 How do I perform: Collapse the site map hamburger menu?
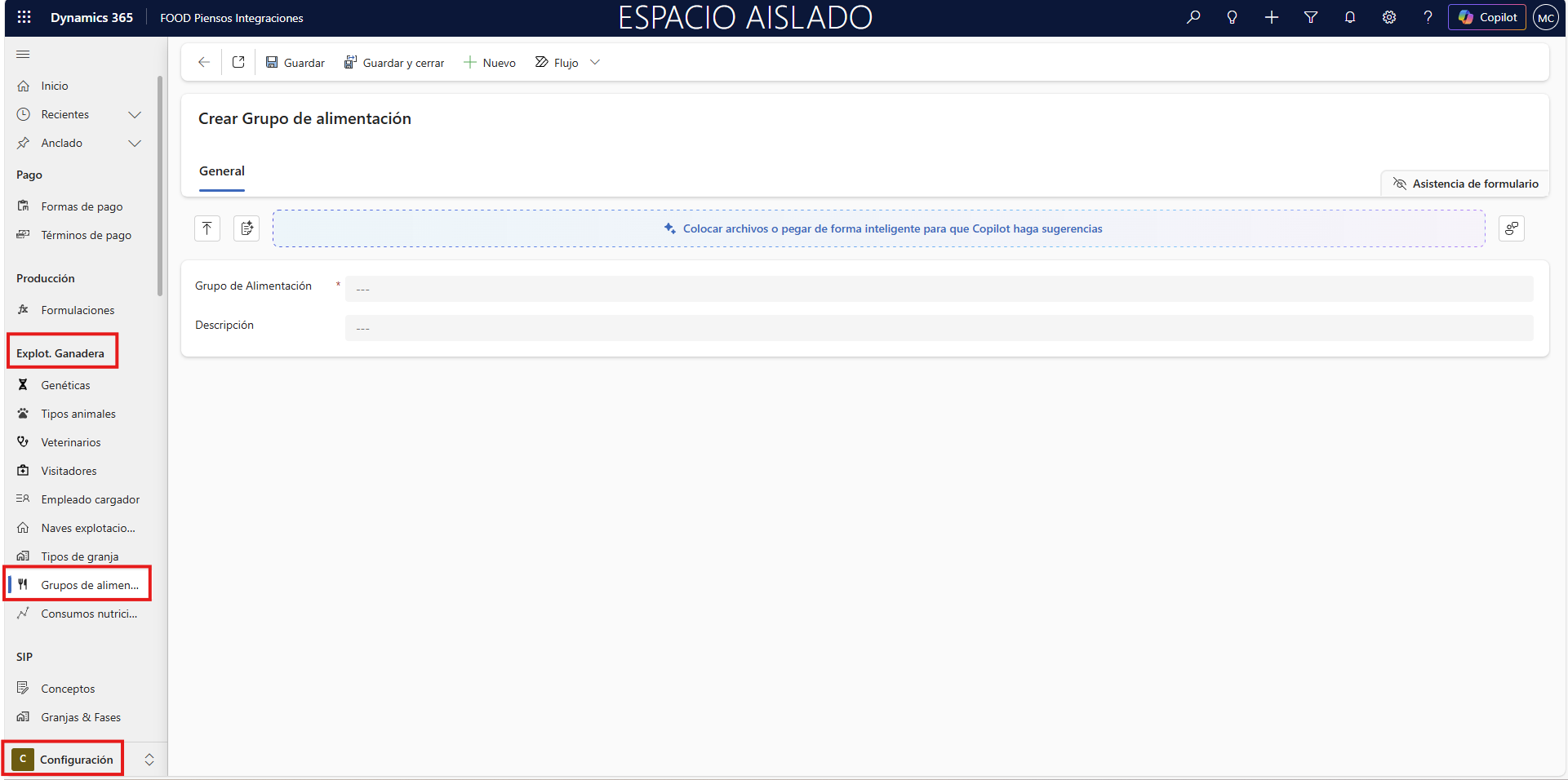23,55
